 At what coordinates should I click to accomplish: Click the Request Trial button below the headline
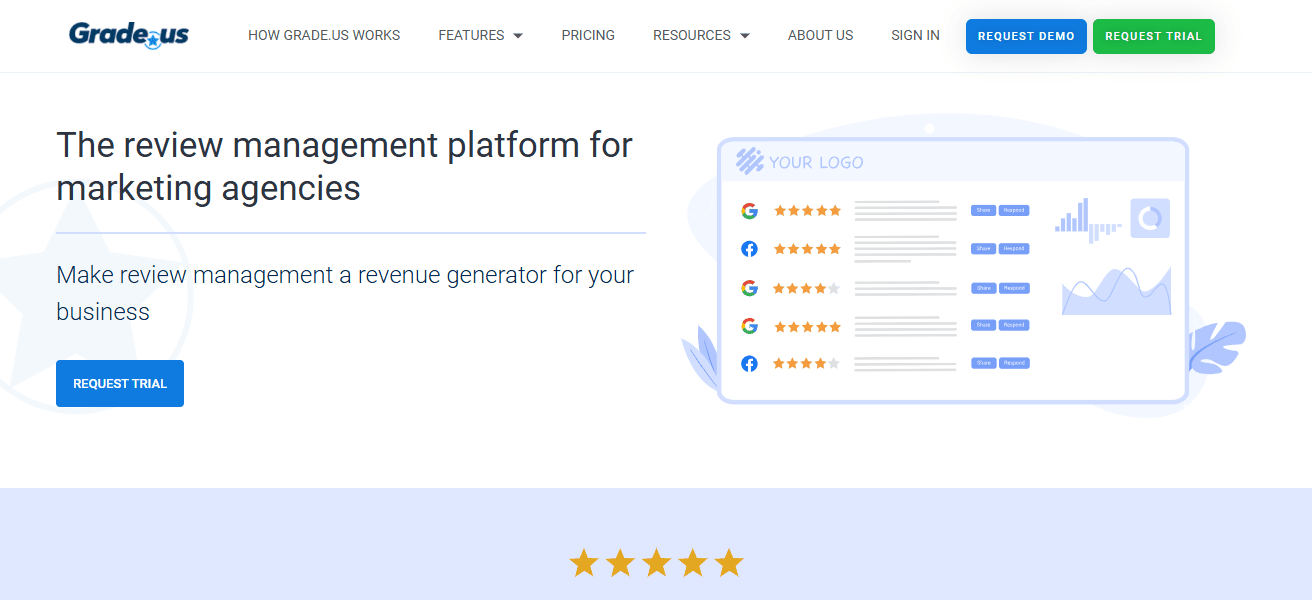tap(120, 383)
